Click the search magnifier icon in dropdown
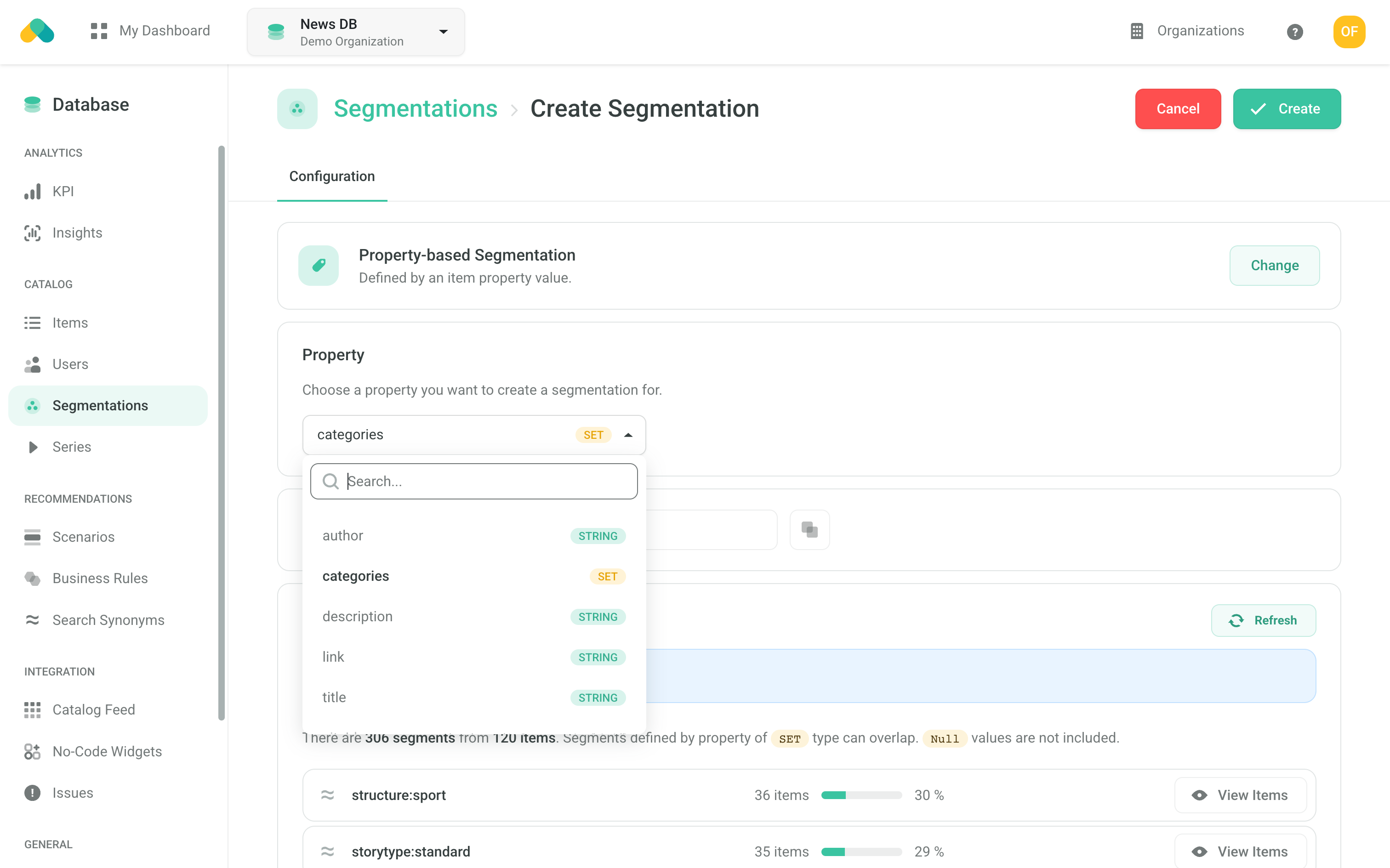 coord(330,481)
